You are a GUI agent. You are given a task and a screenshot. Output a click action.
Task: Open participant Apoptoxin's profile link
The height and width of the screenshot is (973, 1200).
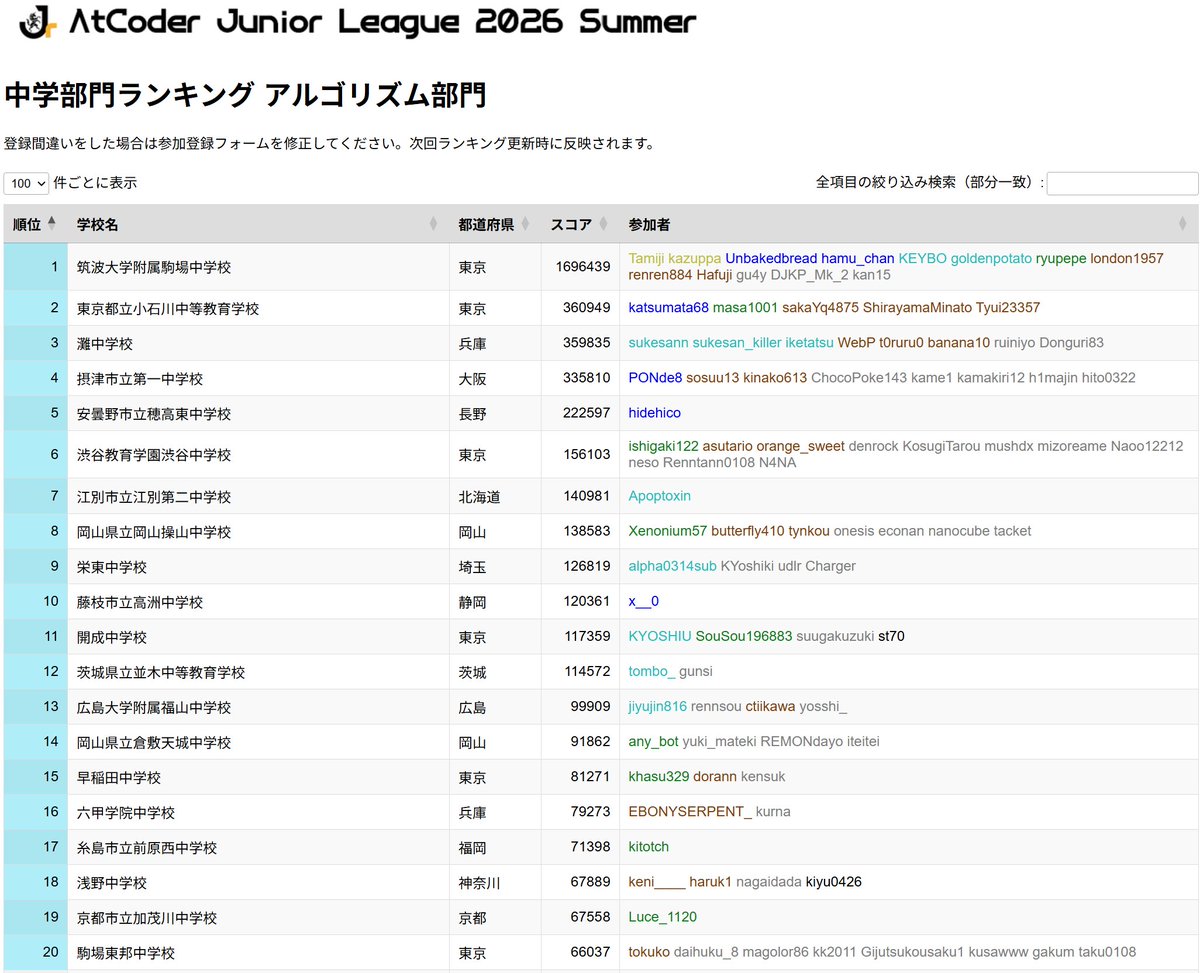(659, 496)
